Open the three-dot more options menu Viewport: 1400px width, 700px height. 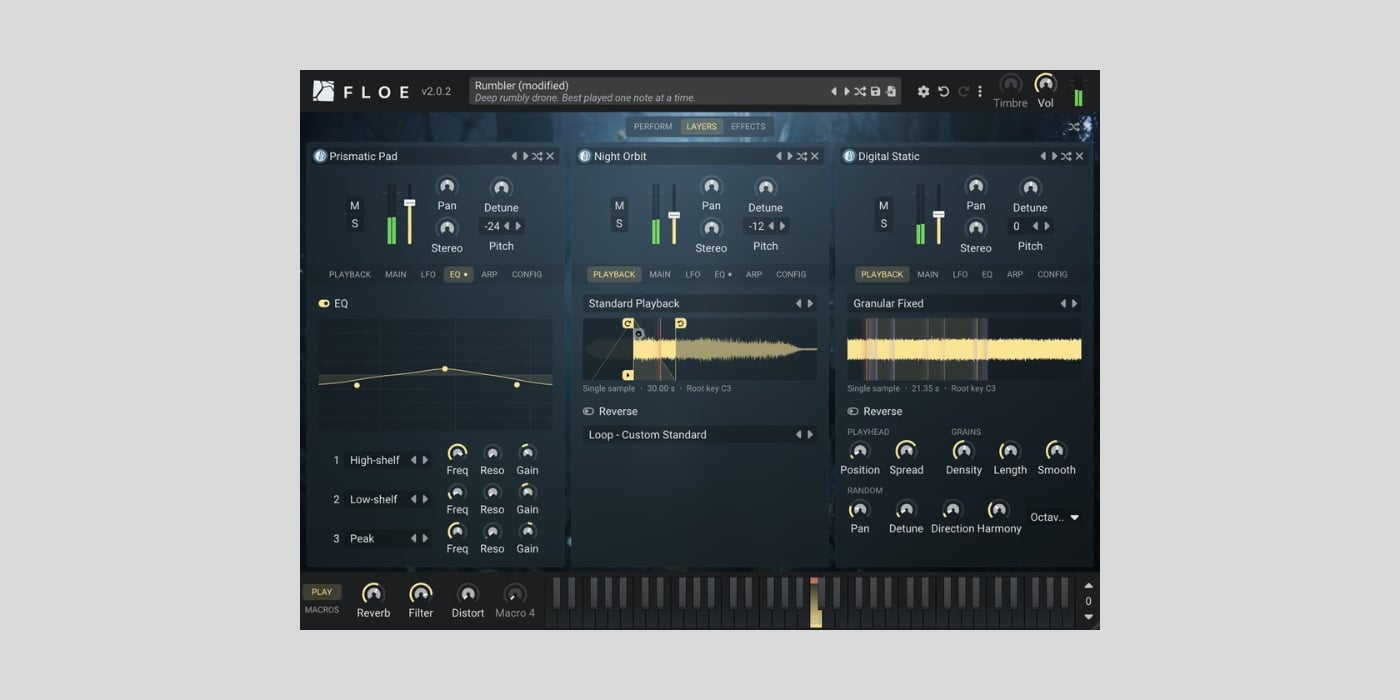[x=980, y=91]
